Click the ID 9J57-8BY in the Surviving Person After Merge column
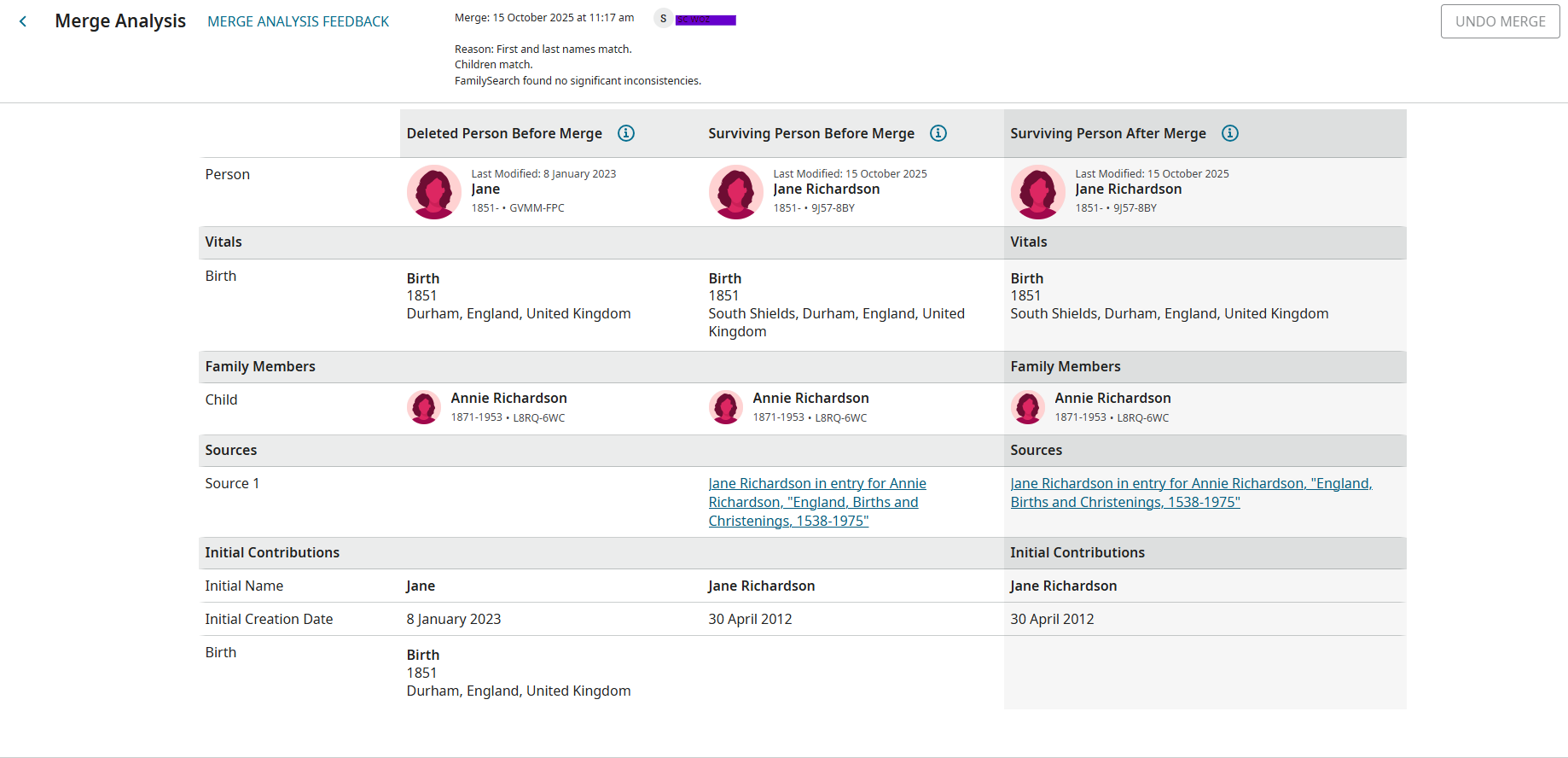Screen dimensions: 1568x758 pyautogui.click(x=1135, y=208)
